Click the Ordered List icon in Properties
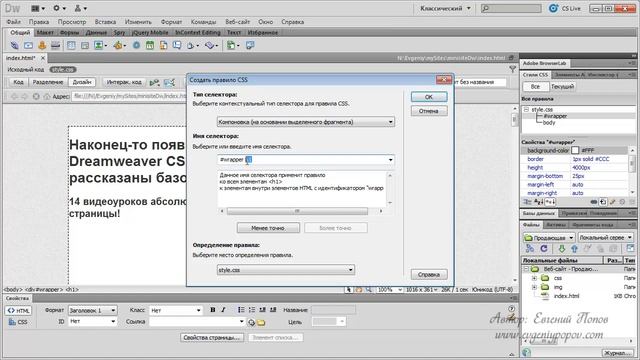 (x=252, y=310)
